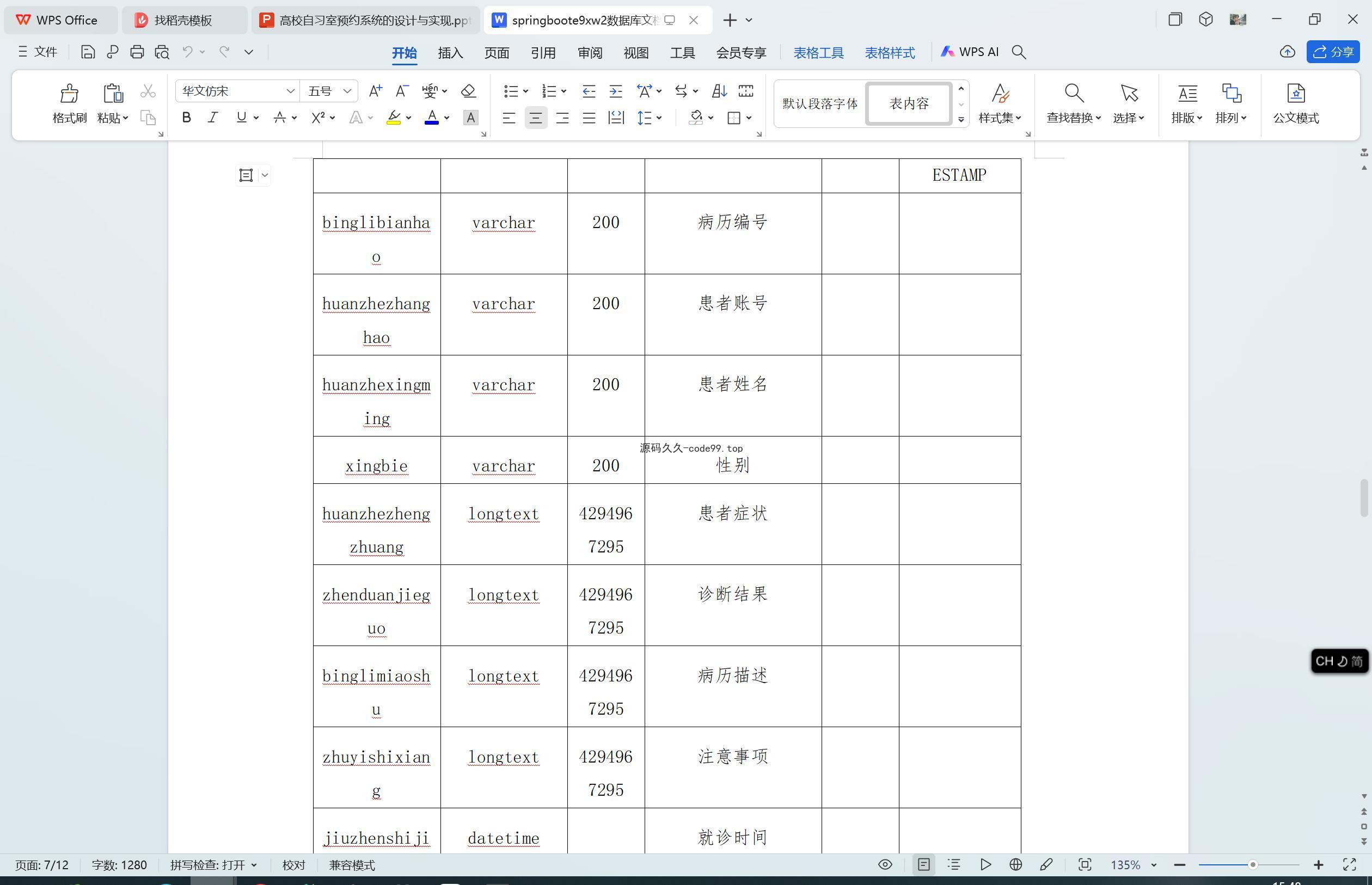Click the print preview icon
1372x885 pixels.
click(162, 52)
